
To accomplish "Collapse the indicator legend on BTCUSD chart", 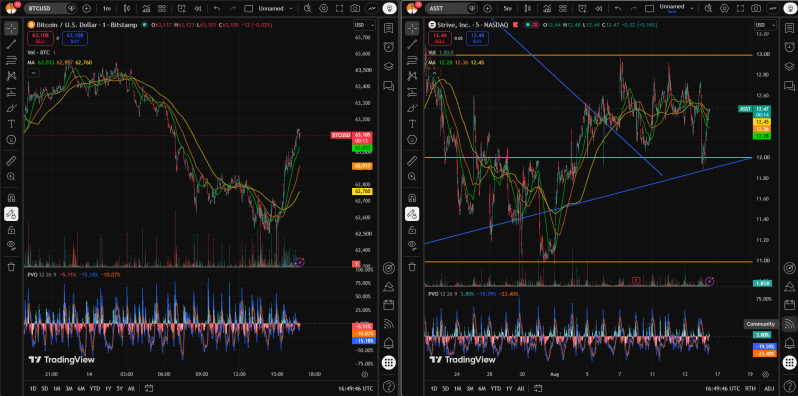I will (33, 73).
